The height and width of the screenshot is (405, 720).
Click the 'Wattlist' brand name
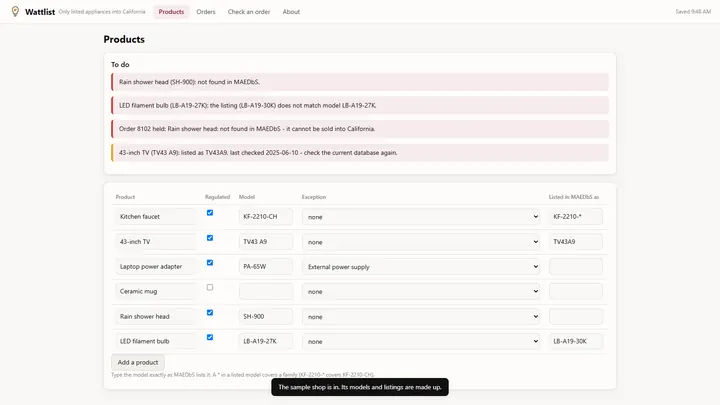pyautogui.click(x=40, y=12)
